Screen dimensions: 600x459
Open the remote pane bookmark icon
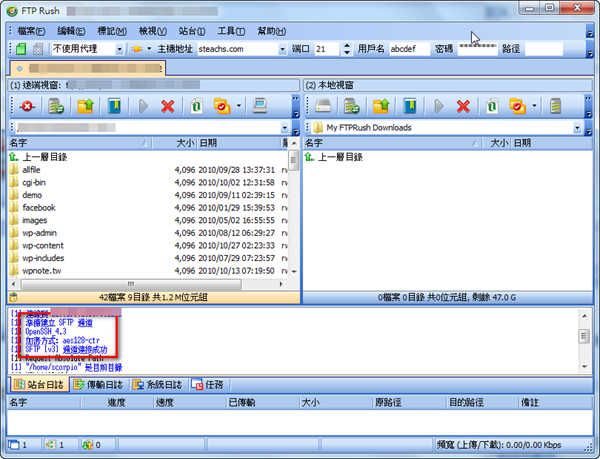pos(114,106)
